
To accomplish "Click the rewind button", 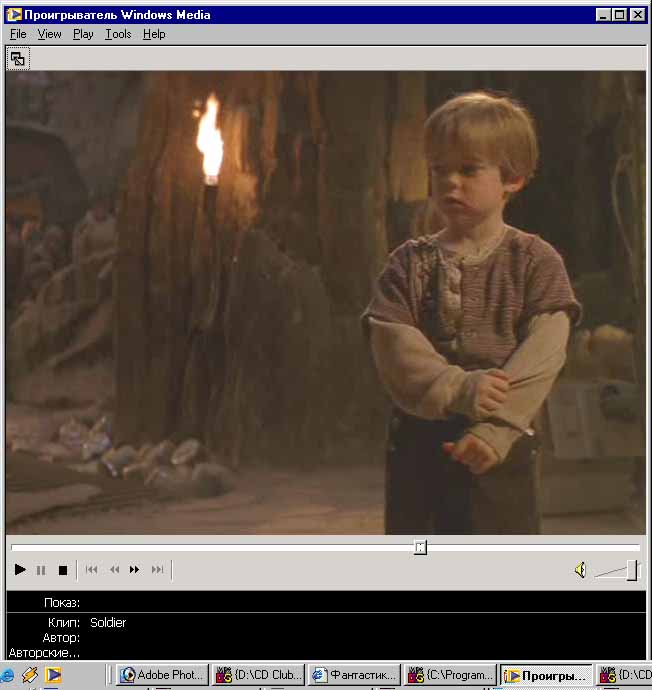I will coord(114,569).
